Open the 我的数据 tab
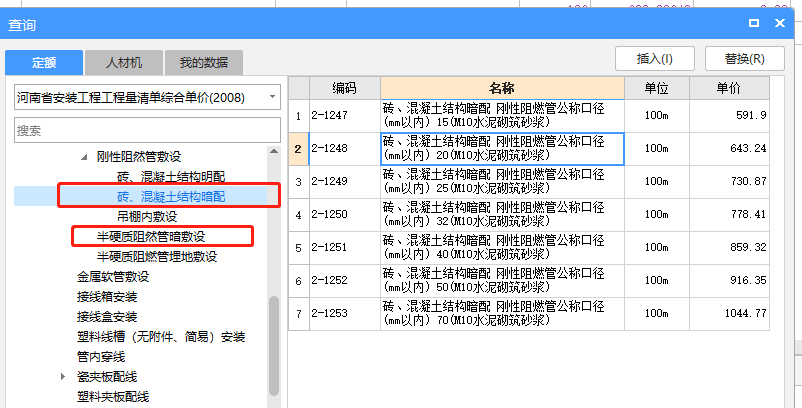Image resolution: width=802 pixels, height=408 pixels. coord(204,63)
